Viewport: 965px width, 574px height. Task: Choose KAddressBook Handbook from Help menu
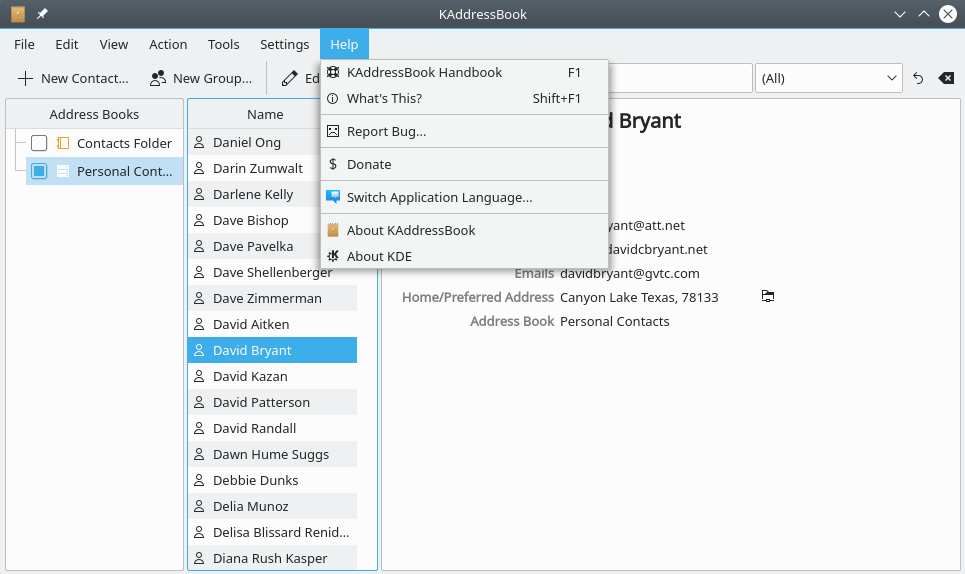click(x=465, y=73)
